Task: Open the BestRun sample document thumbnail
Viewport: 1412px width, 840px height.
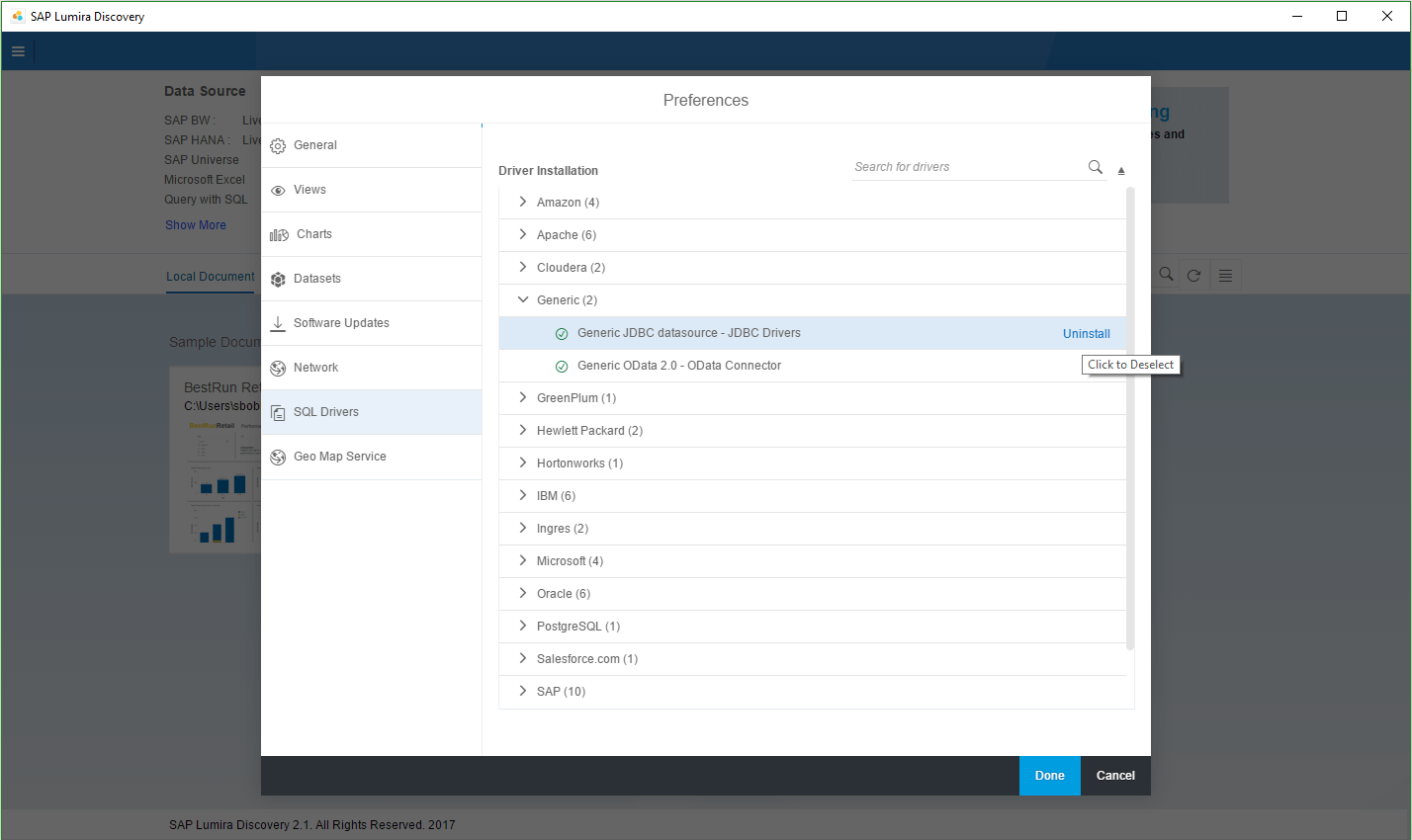Action: click(216, 462)
